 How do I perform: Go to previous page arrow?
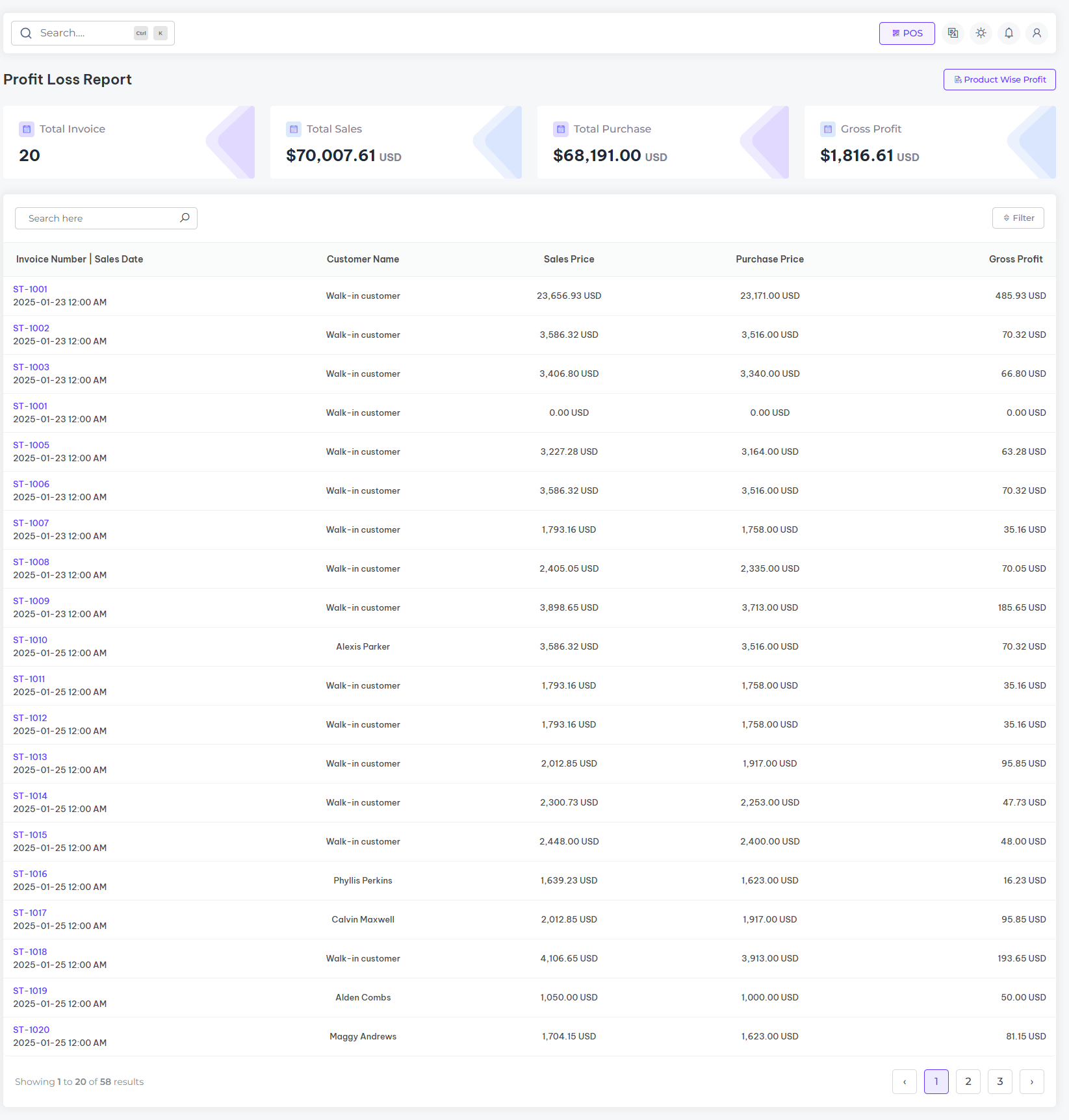904,1082
